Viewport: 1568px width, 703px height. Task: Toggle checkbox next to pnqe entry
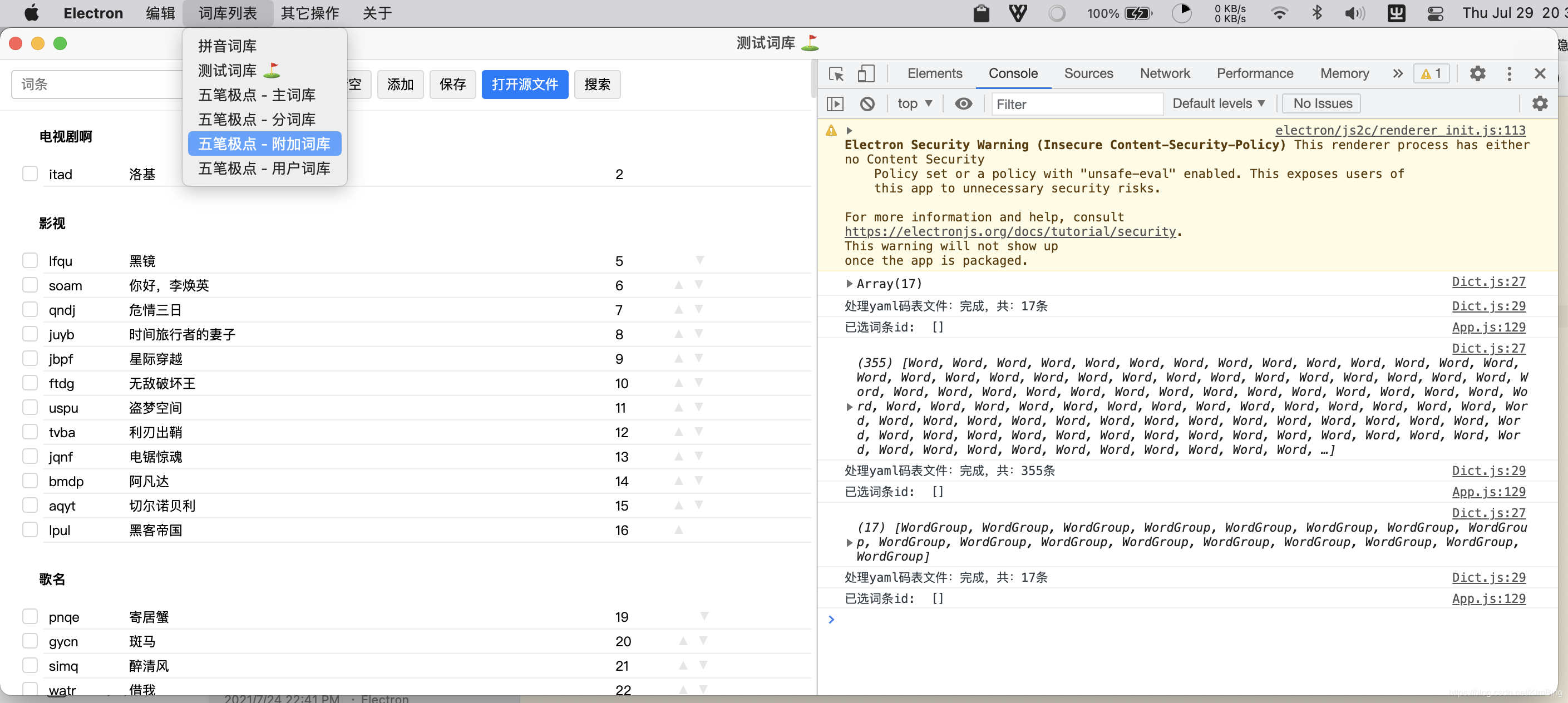(30, 615)
